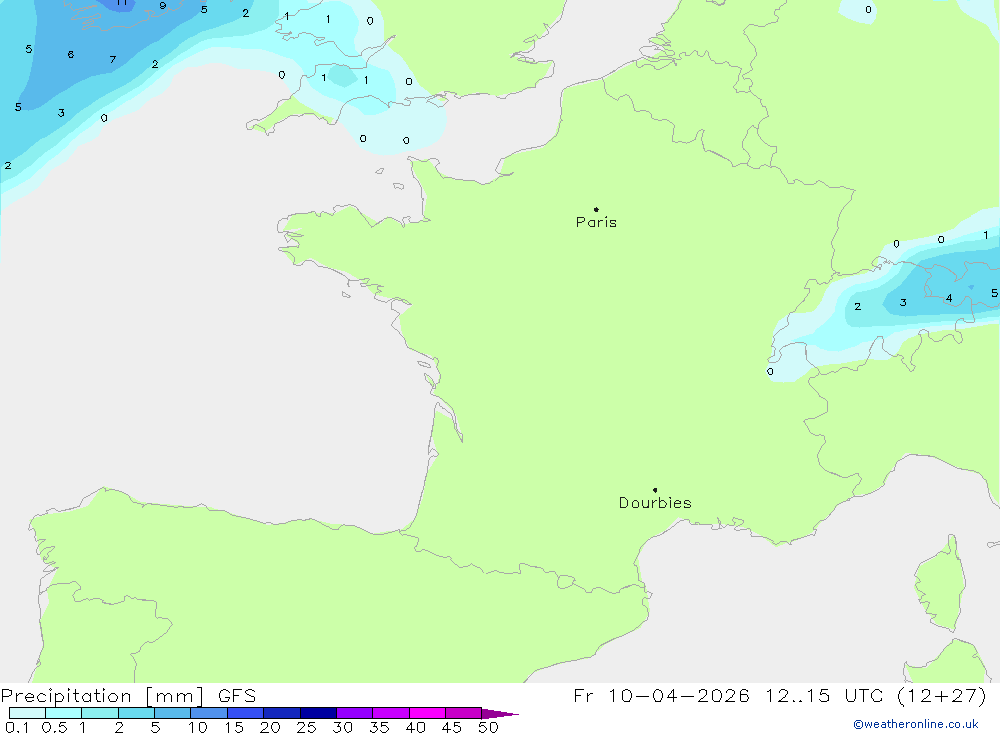Screen dimensions: 1000x733
Task: Click the legend value '20'
Action: pos(270,727)
